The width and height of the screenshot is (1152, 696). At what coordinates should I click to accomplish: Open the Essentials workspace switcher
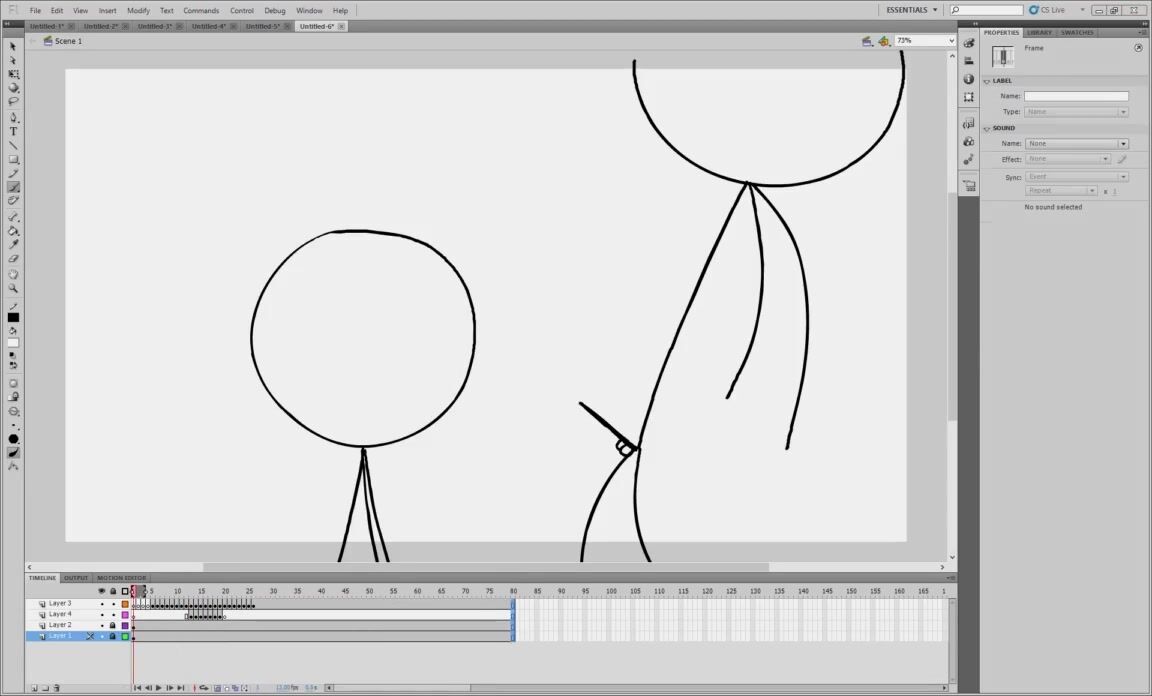(x=912, y=10)
